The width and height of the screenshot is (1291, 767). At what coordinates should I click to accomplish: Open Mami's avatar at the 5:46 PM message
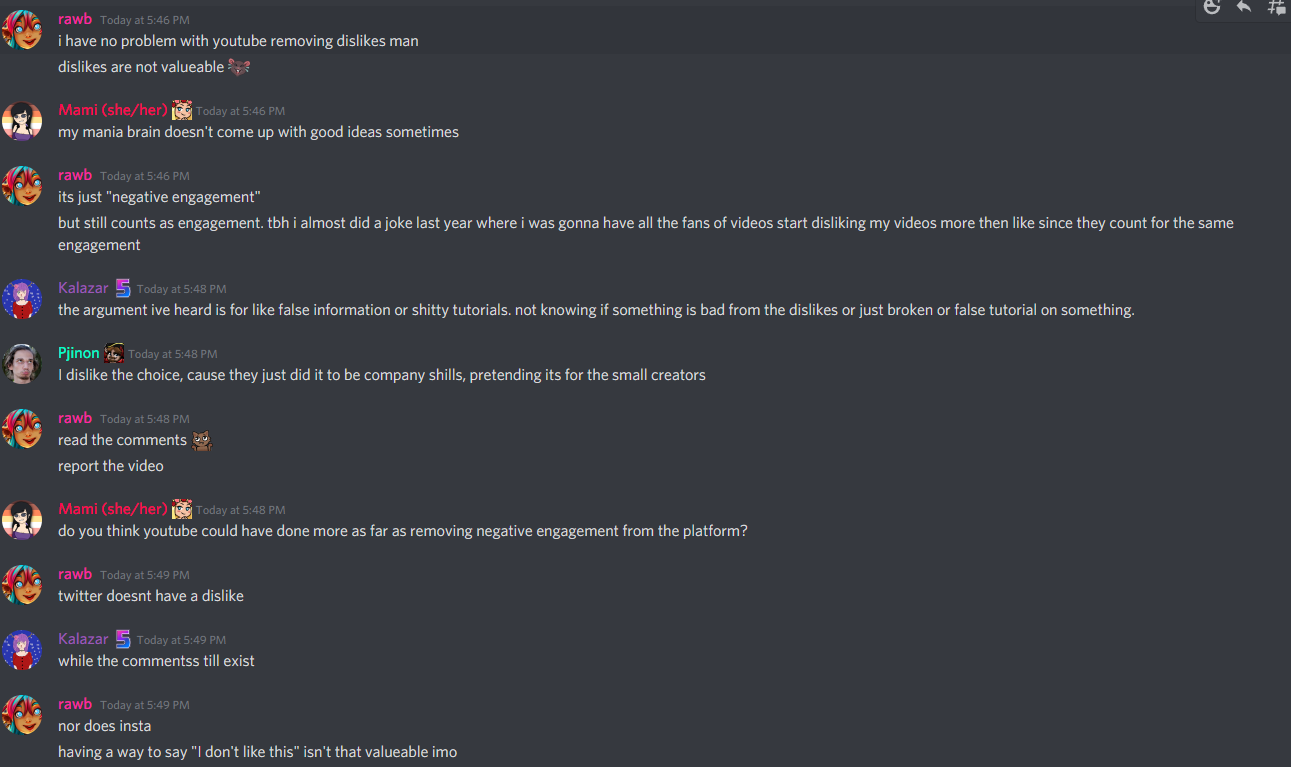pyautogui.click(x=22, y=121)
